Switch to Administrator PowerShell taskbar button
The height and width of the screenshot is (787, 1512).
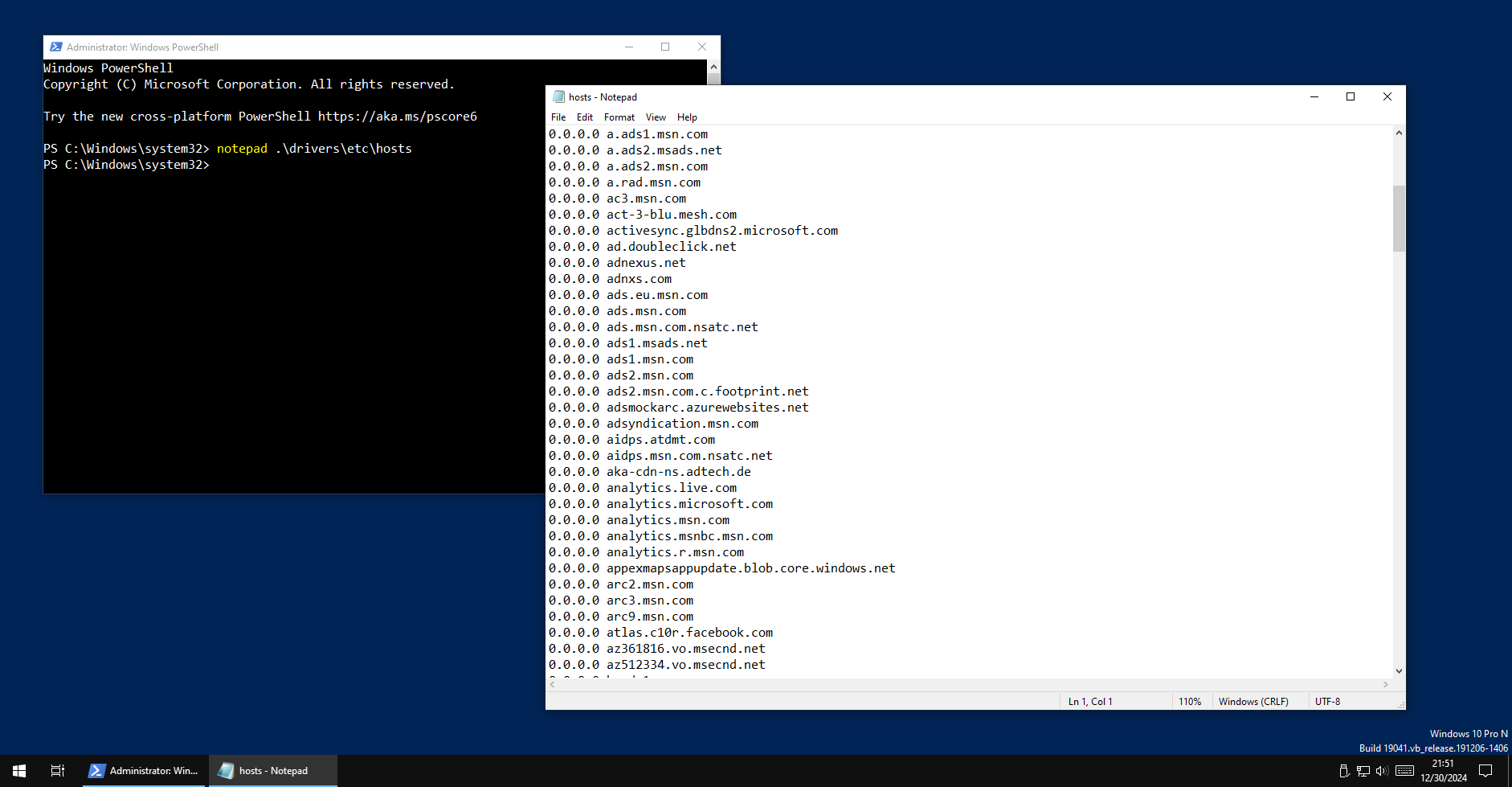[x=145, y=770]
